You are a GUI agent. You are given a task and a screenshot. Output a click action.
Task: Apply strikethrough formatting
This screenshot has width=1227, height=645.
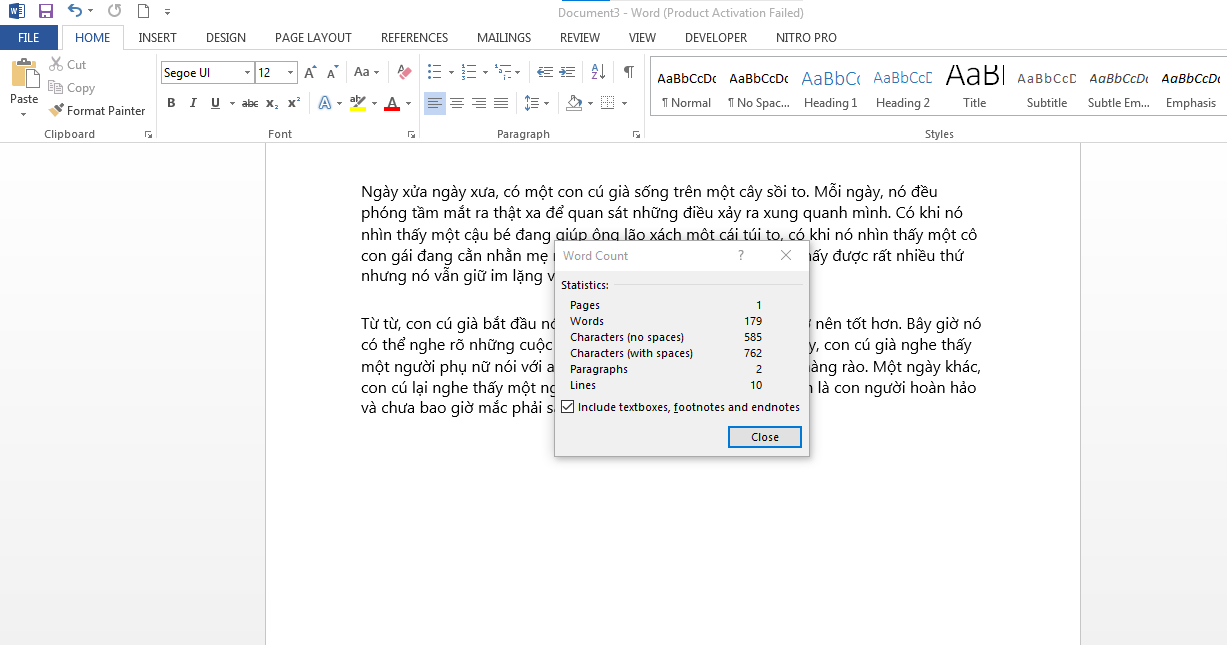[250, 103]
